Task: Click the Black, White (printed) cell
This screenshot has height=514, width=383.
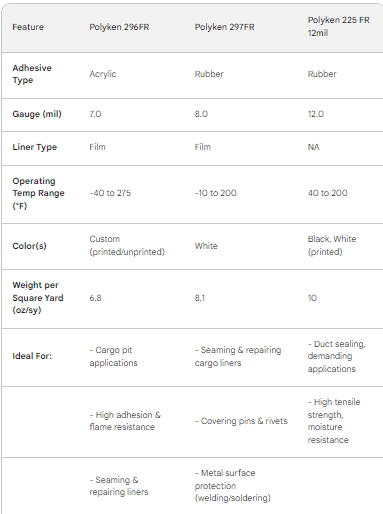Action: (332, 245)
